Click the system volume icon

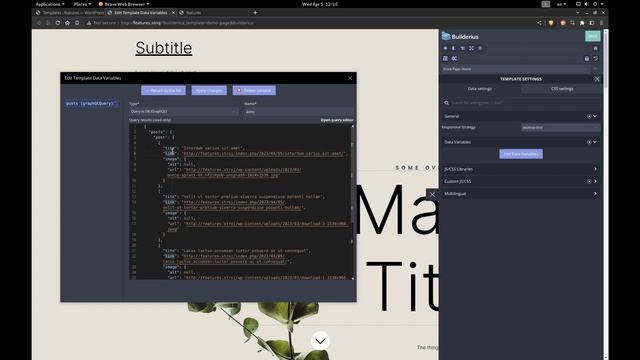586,4
